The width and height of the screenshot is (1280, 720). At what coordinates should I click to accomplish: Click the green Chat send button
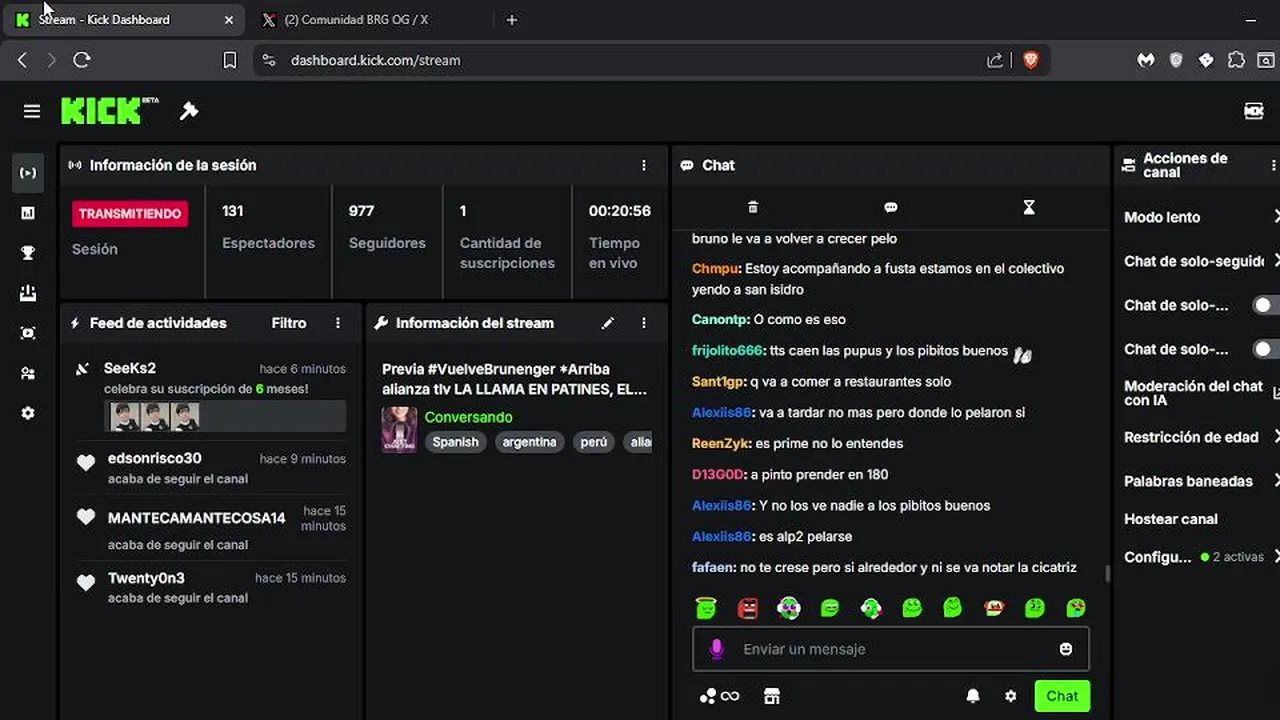[x=1062, y=696]
